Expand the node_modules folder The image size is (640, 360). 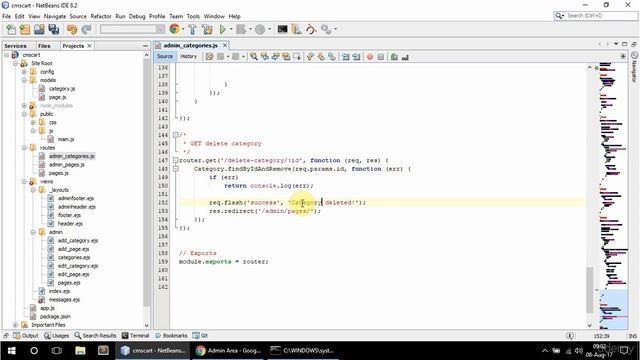point(24,106)
